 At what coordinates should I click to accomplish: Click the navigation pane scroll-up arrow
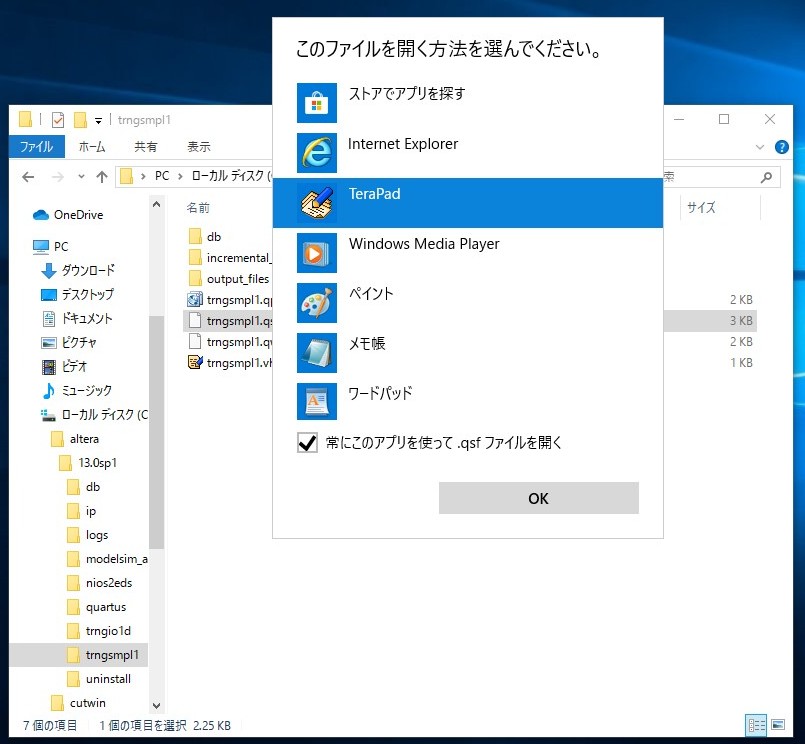point(157,205)
